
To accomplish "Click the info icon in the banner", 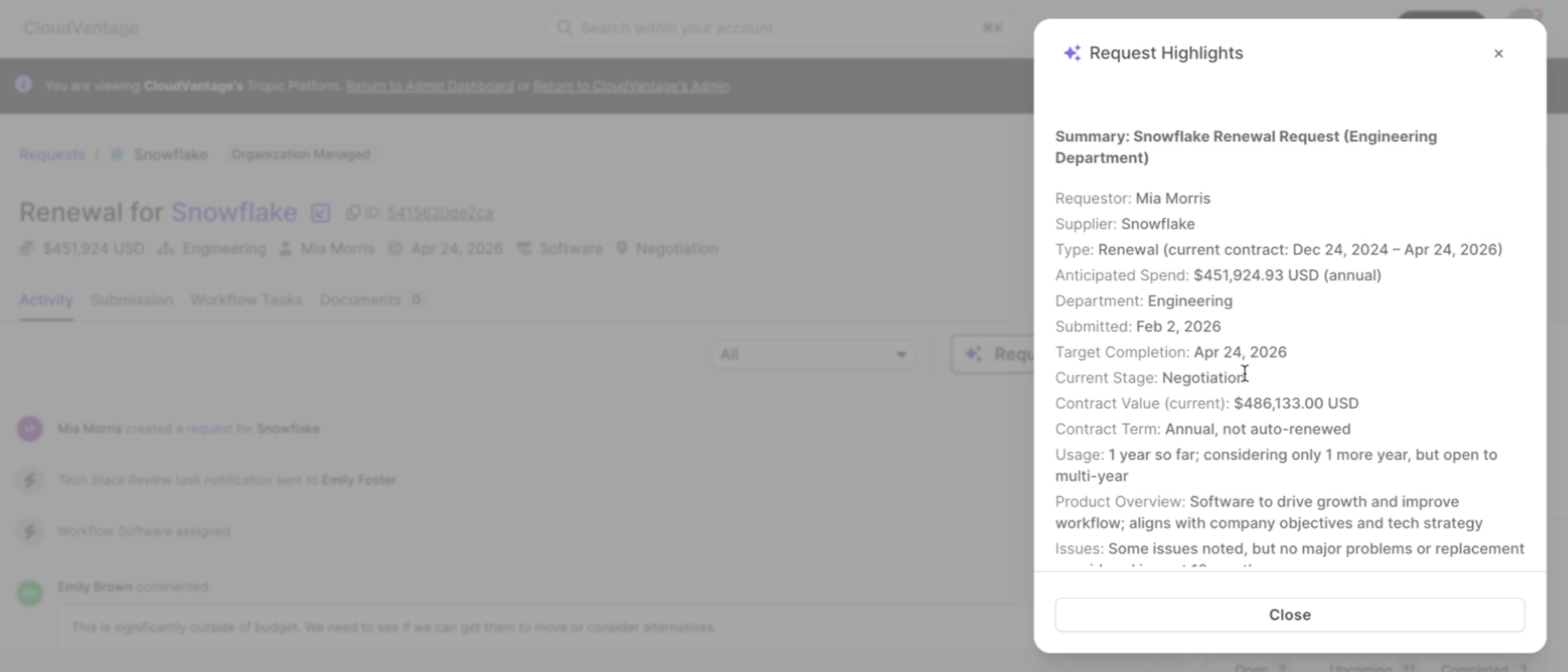I will point(24,84).
